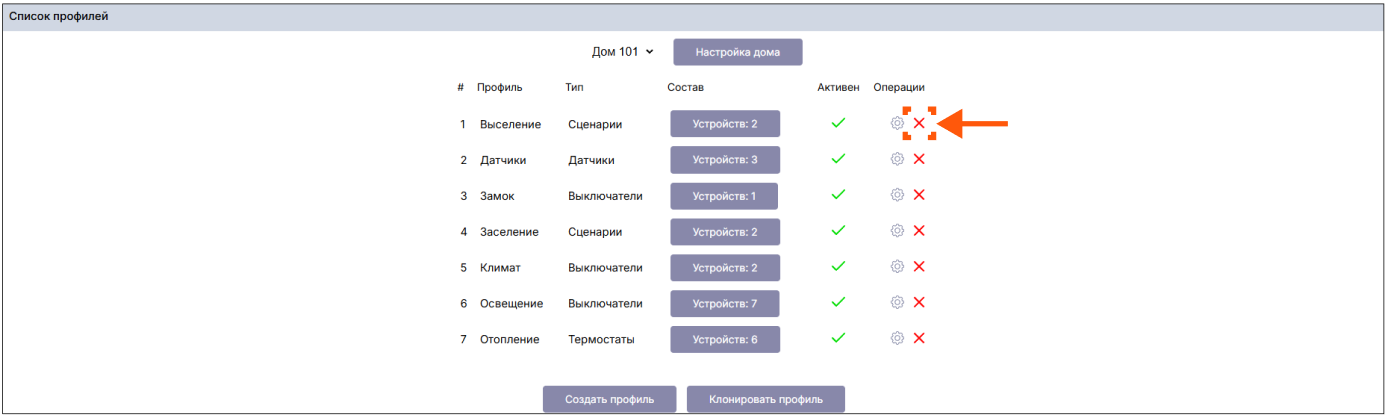Select the Заселение profile name

509,232
